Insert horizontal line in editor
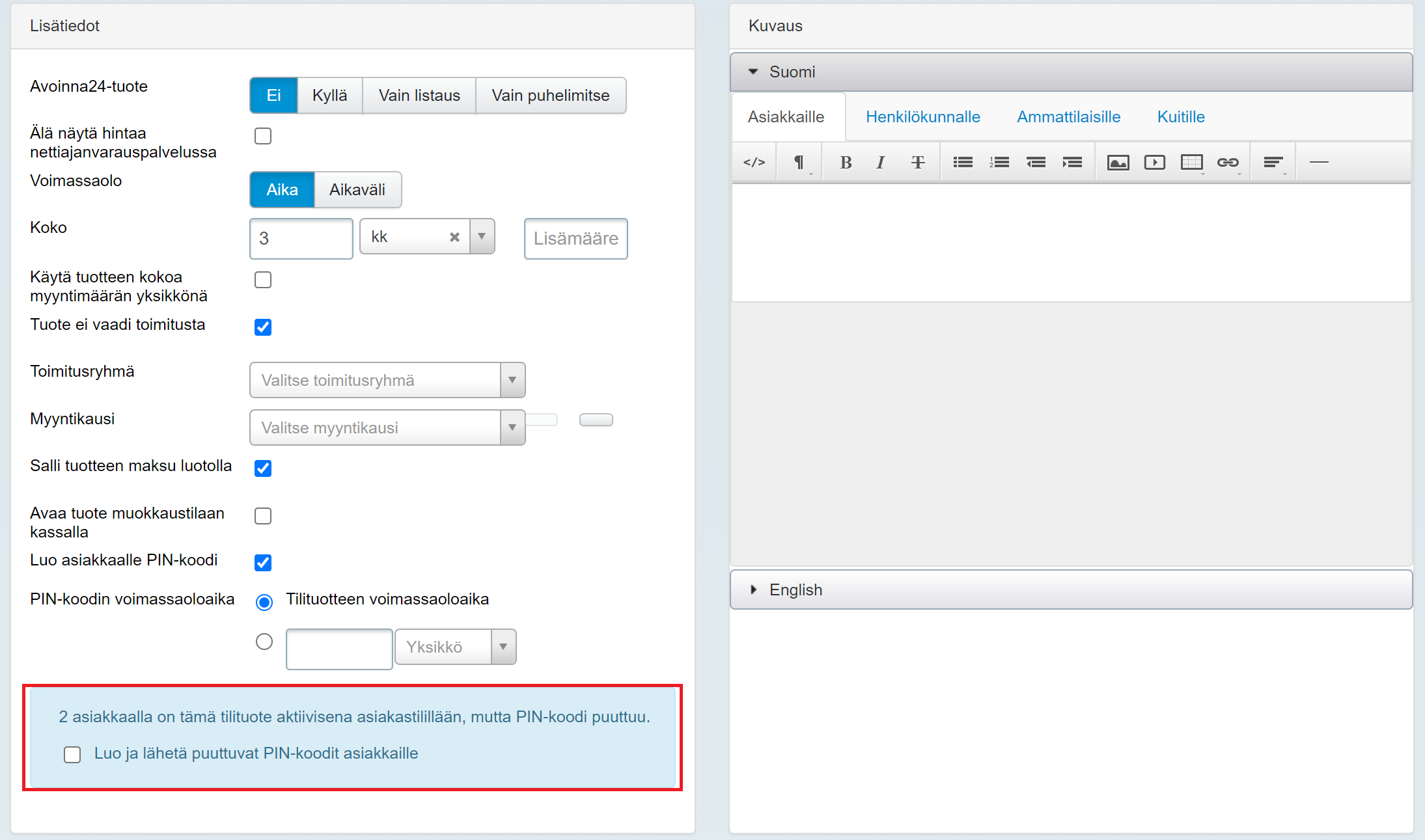The height and width of the screenshot is (840, 1425). [x=1318, y=162]
